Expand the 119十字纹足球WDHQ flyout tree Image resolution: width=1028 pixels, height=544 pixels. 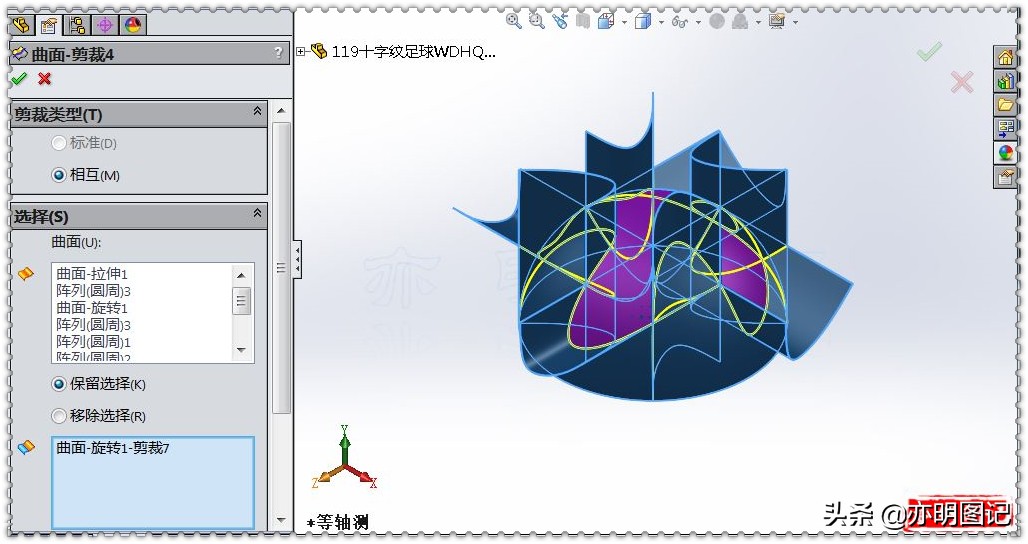301,51
